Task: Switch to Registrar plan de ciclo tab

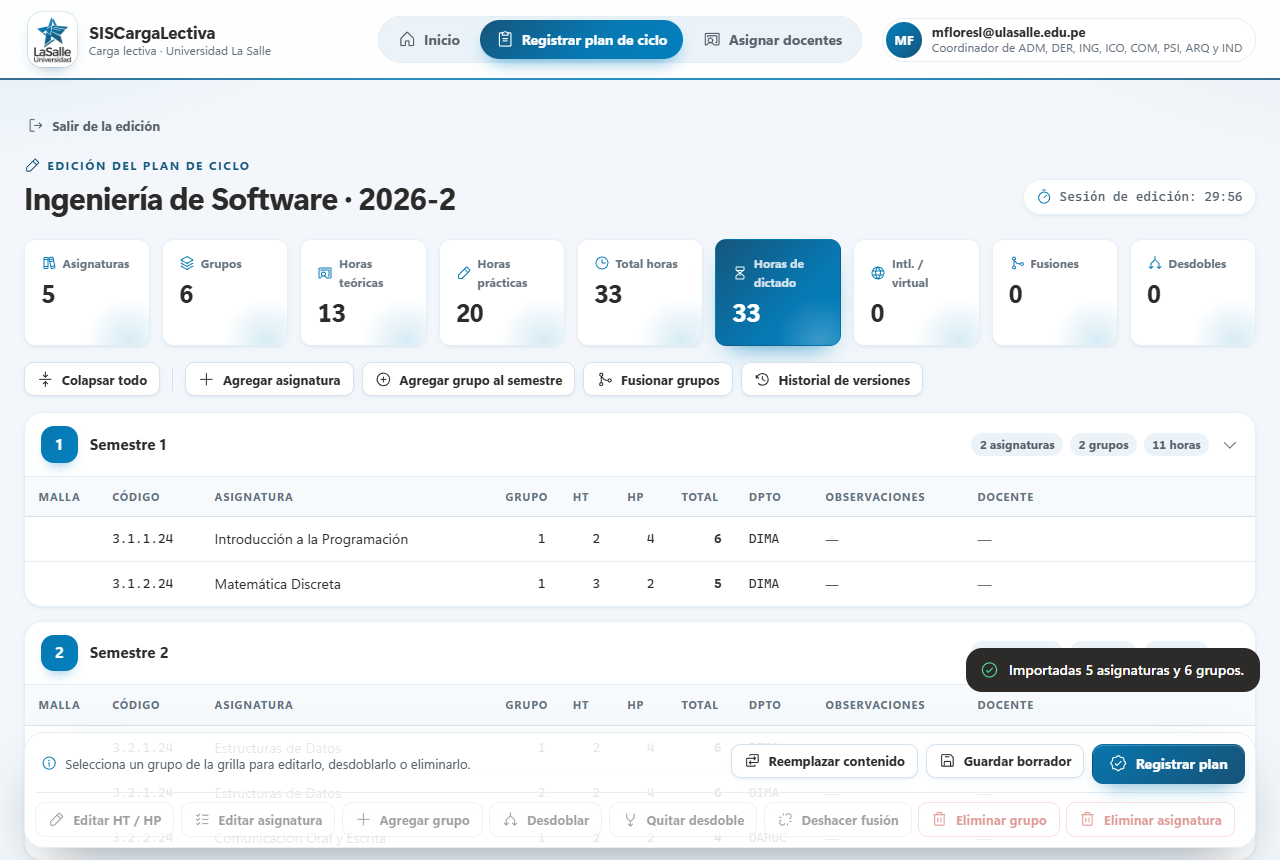Action: point(581,40)
